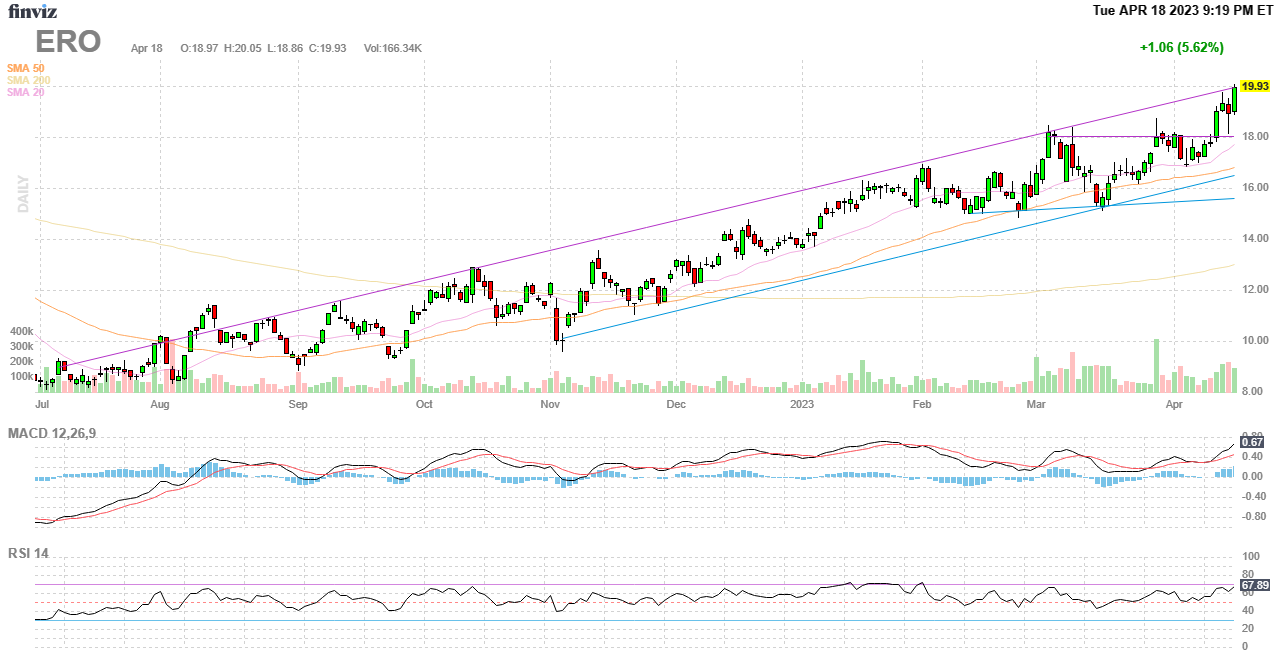Select the RSI 14 indicator title
The height and width of the screenshot is (662, 1282).
[x=28, y=553]
